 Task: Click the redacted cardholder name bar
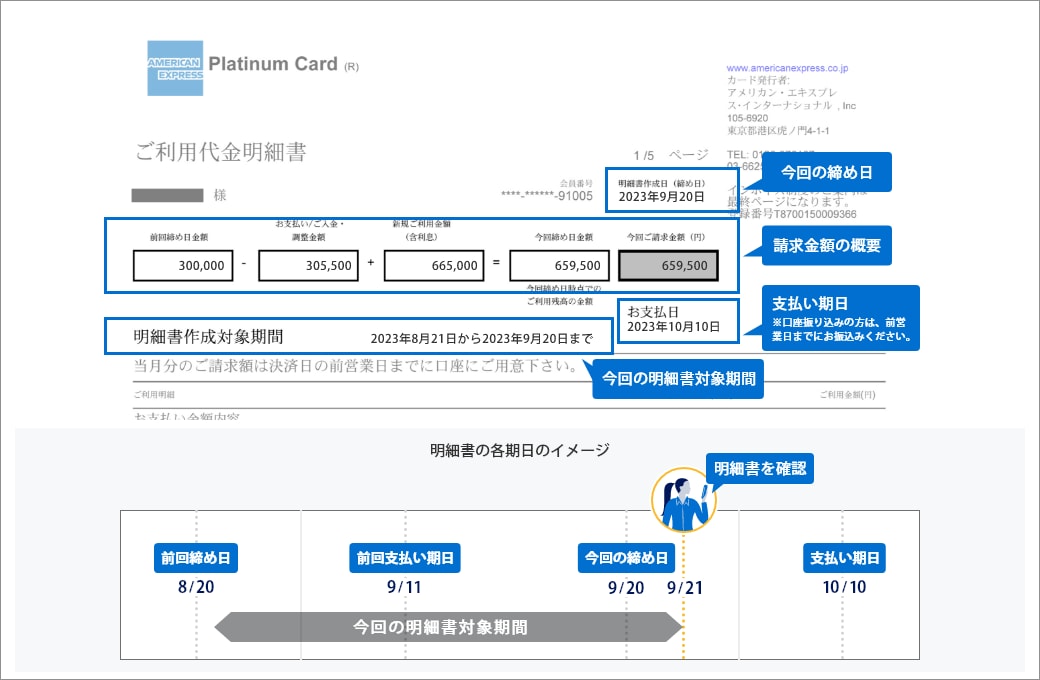click(x=167, y=195)
